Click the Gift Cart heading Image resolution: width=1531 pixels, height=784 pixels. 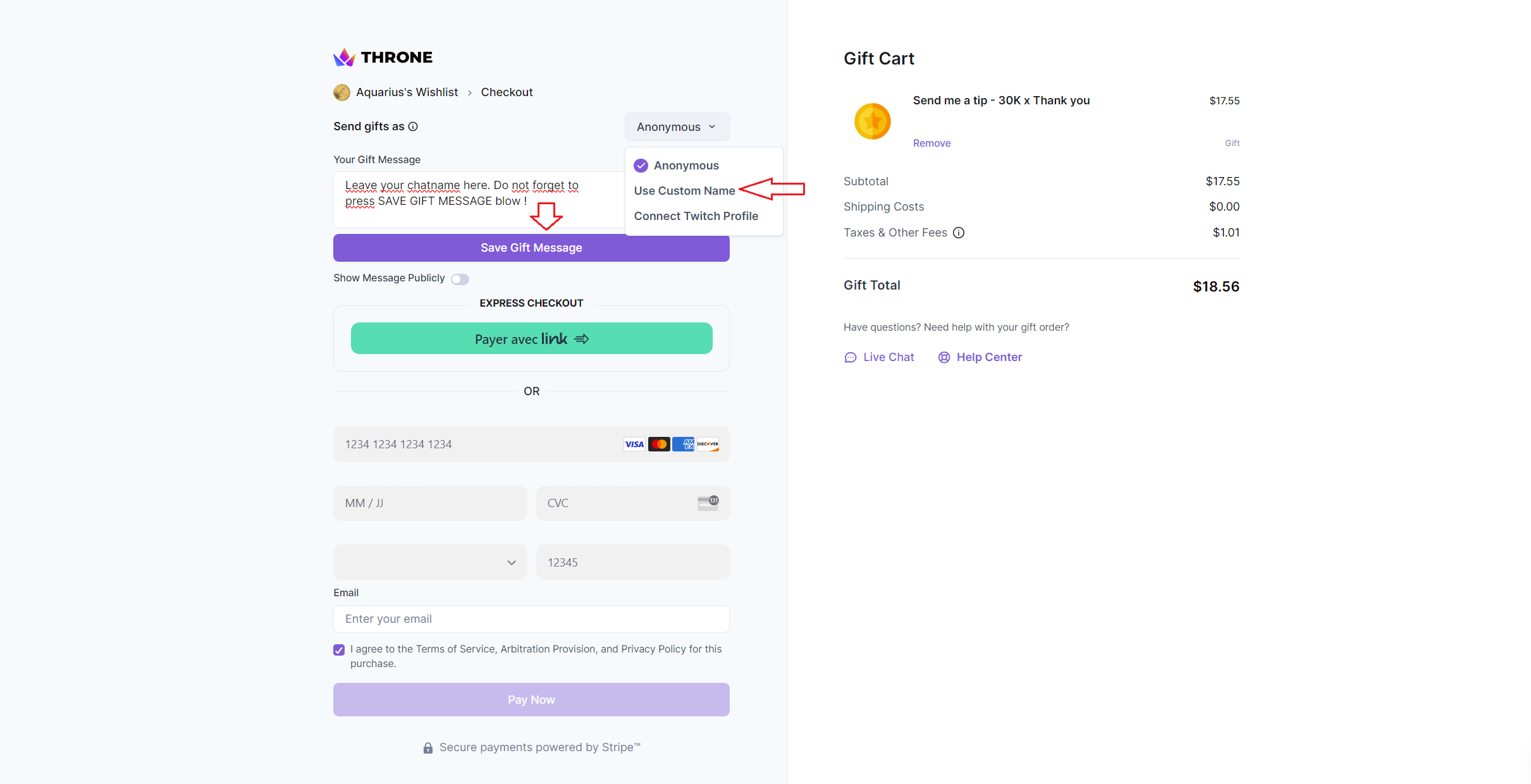[878, 59]
